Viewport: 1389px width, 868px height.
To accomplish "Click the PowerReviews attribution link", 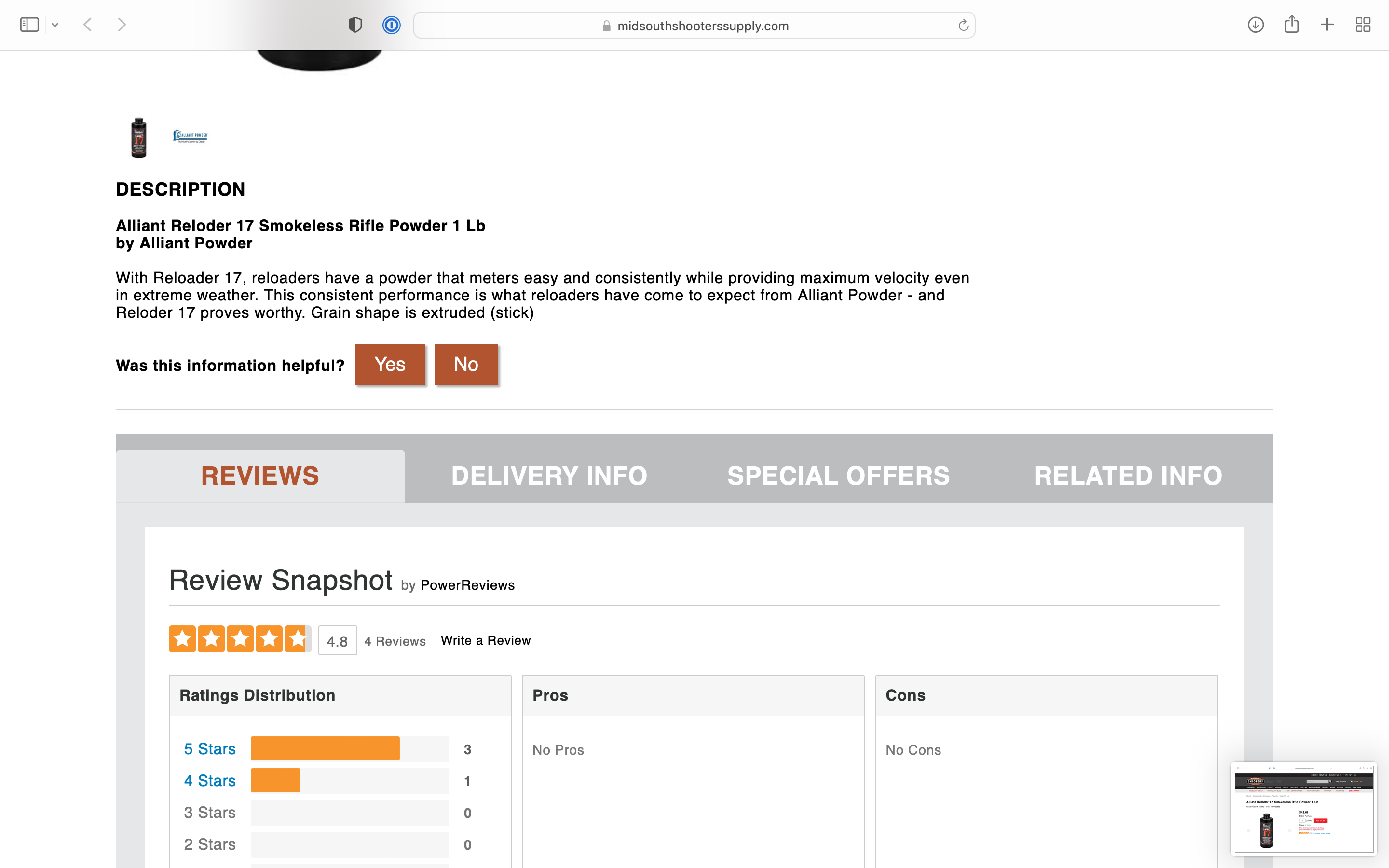I will (467, 585).
